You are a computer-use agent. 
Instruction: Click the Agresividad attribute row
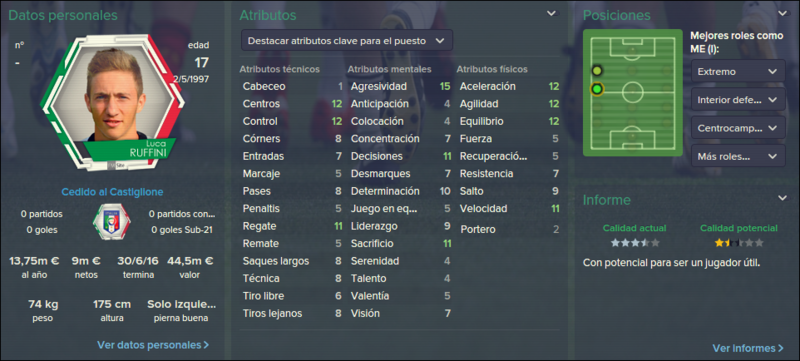point(401,86)
